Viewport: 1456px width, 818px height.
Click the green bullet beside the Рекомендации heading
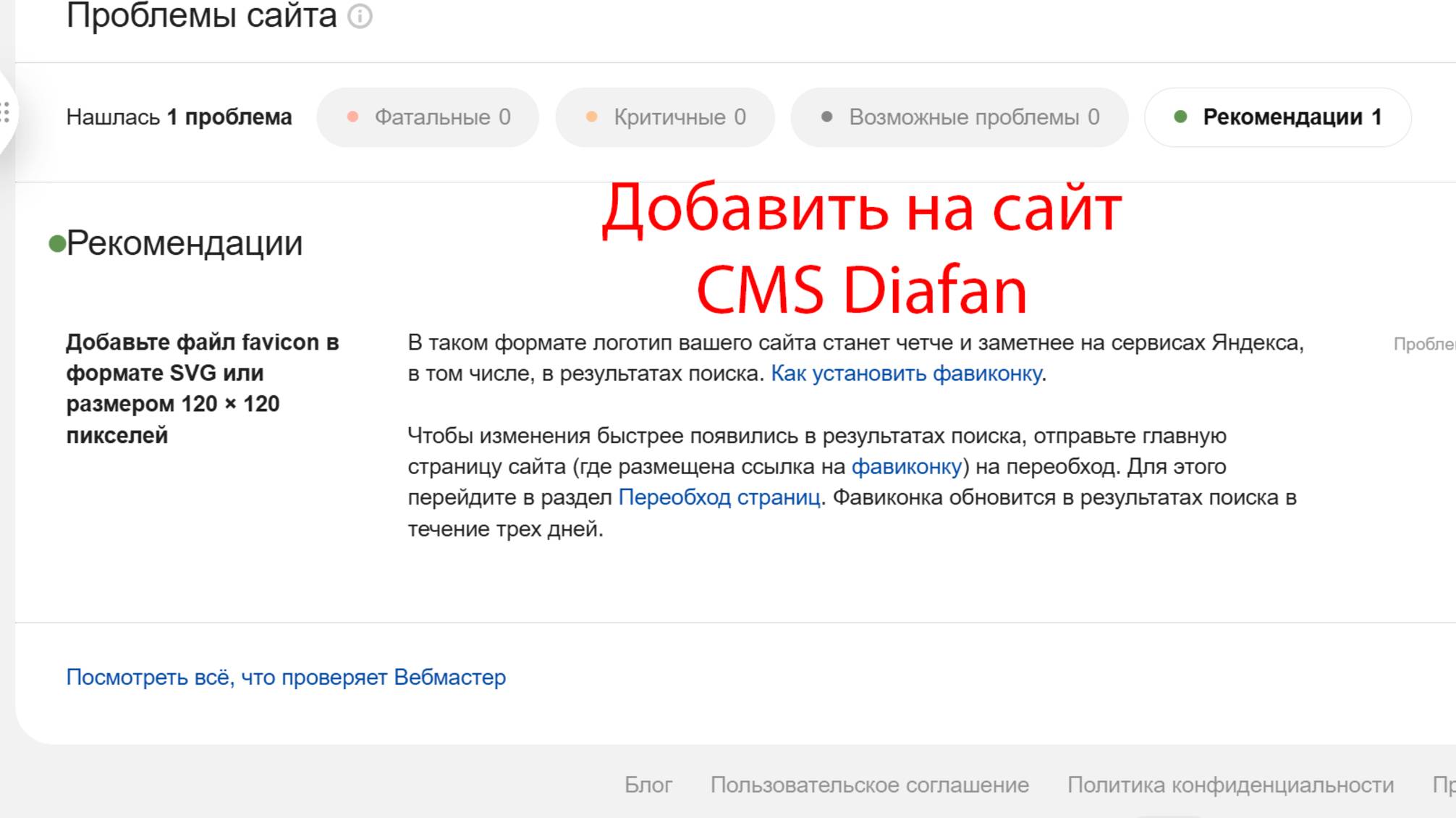(58, 242)
